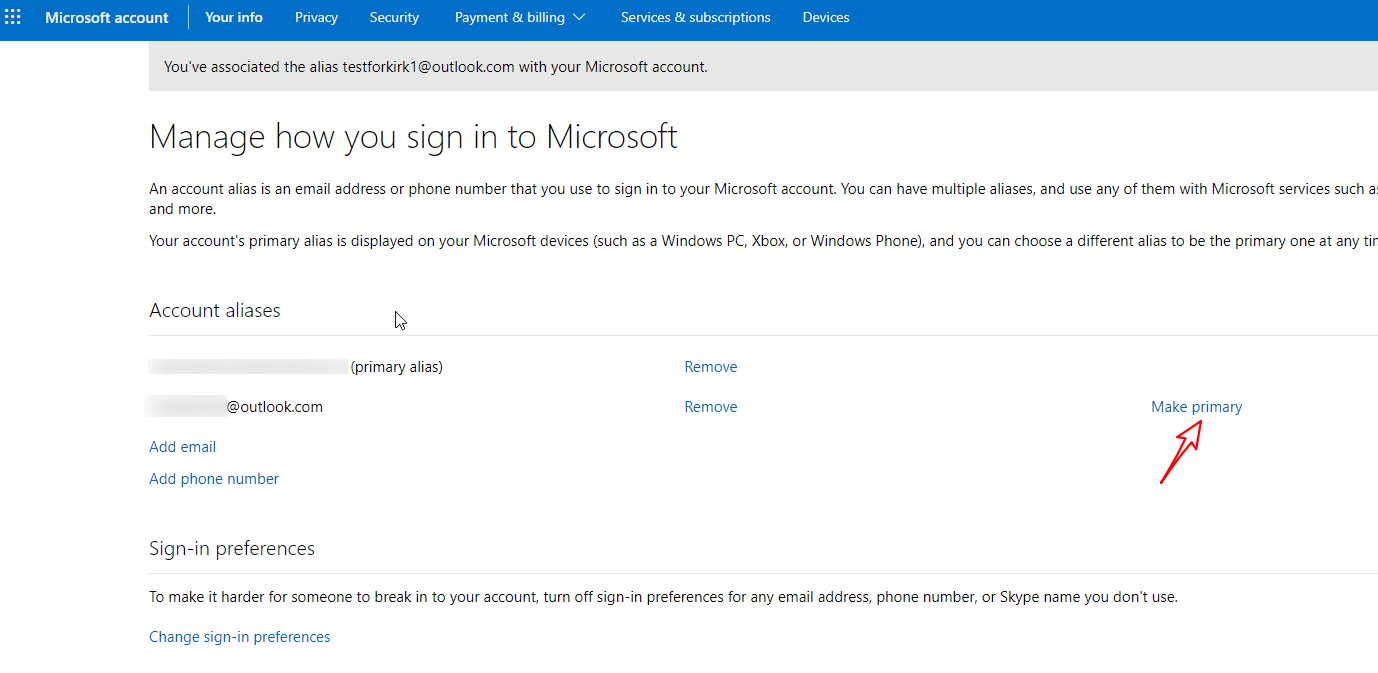
Task: Make the @outlook.com alias primary
Action: click(1197, 407)
